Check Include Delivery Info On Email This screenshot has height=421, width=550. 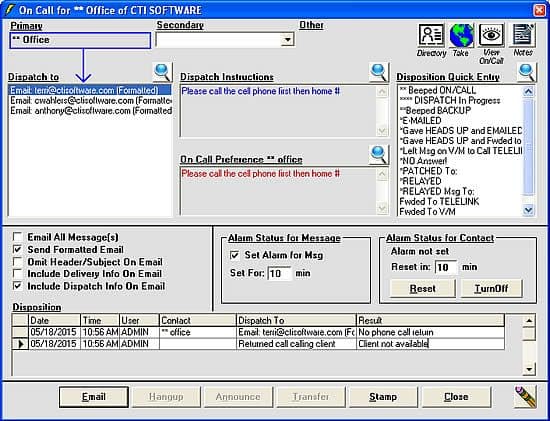tap(18, 274)
